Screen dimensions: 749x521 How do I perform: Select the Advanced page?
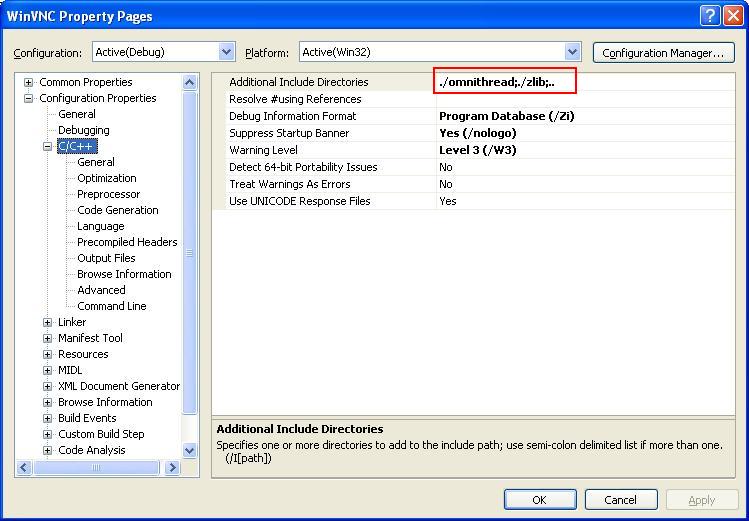coord(101,290)
